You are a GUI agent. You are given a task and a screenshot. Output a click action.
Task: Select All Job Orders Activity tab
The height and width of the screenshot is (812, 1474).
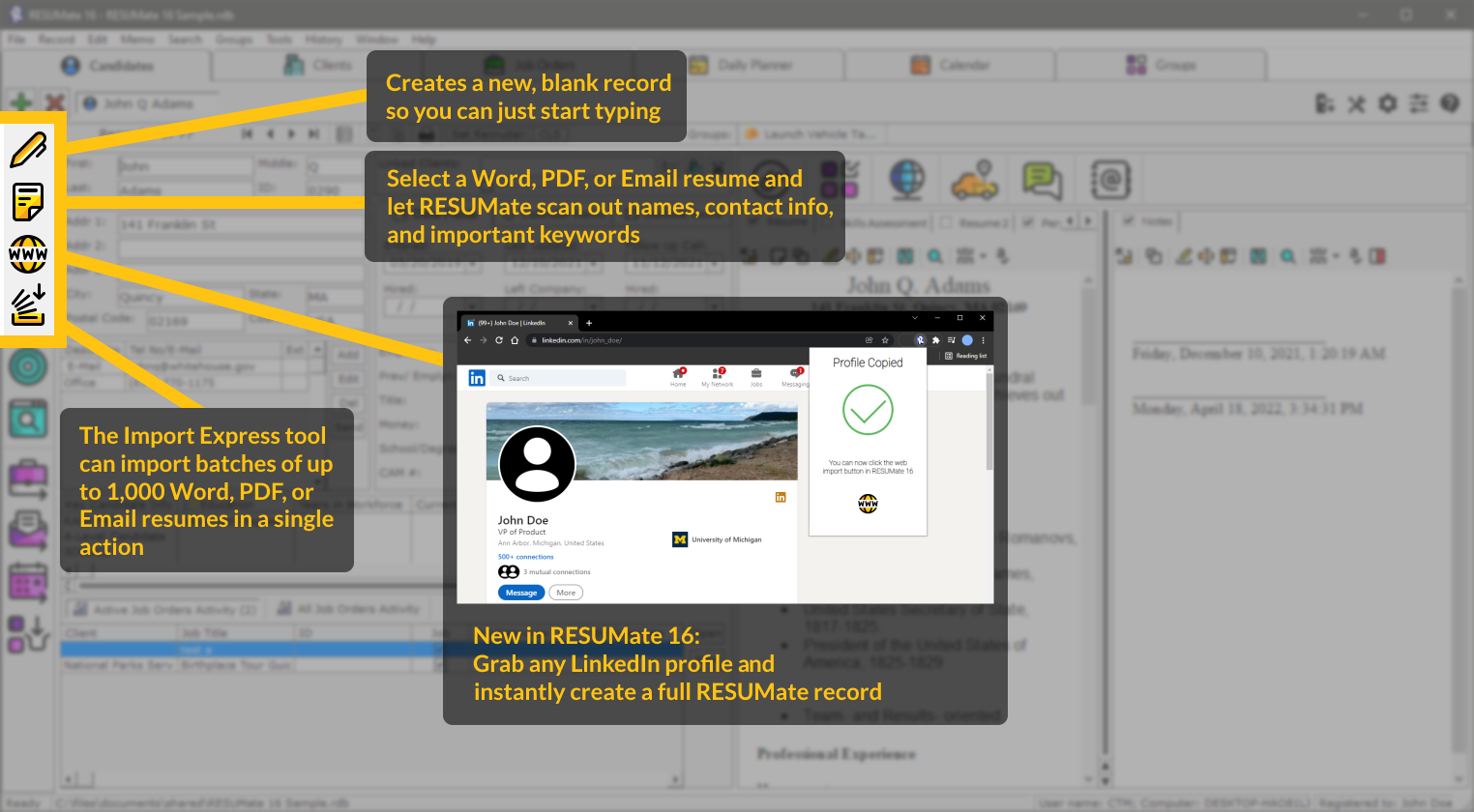point(348,609)
